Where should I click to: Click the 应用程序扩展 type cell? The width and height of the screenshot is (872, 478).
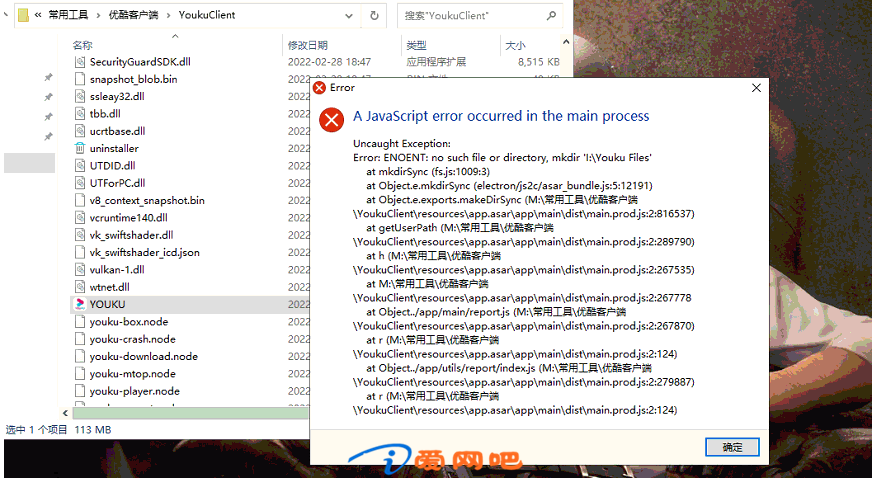pyautogui.click(x=436, y=62)
